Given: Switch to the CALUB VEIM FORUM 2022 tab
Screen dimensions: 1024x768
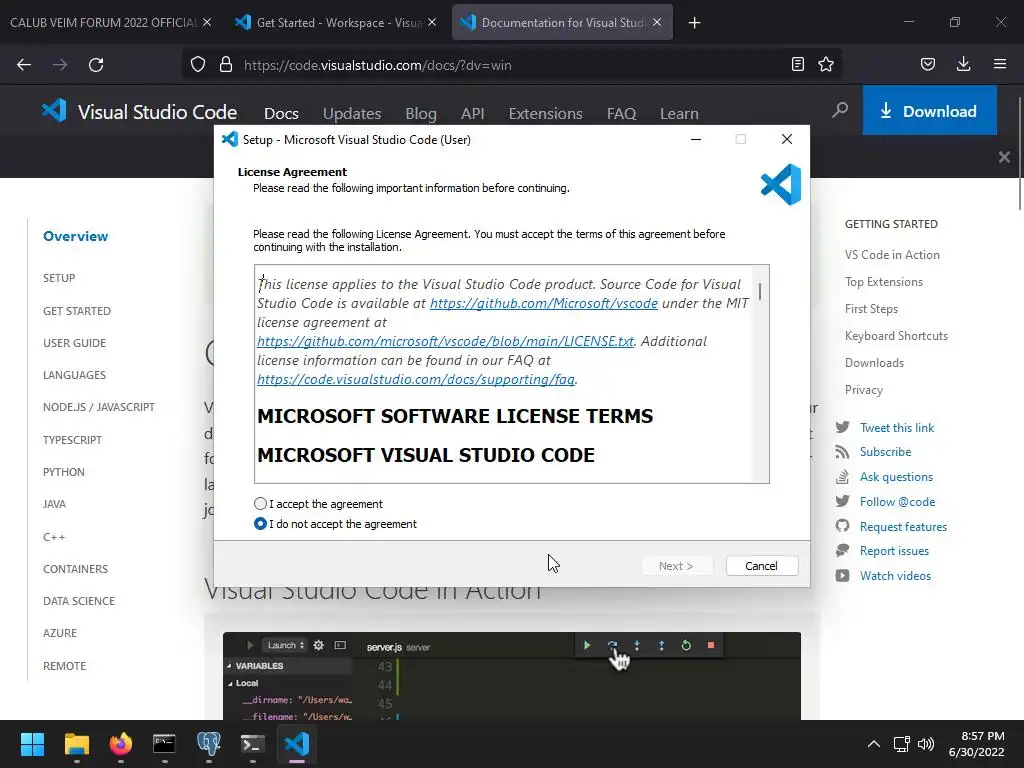Looking at the screenshot, I should [x=103, y=23].
